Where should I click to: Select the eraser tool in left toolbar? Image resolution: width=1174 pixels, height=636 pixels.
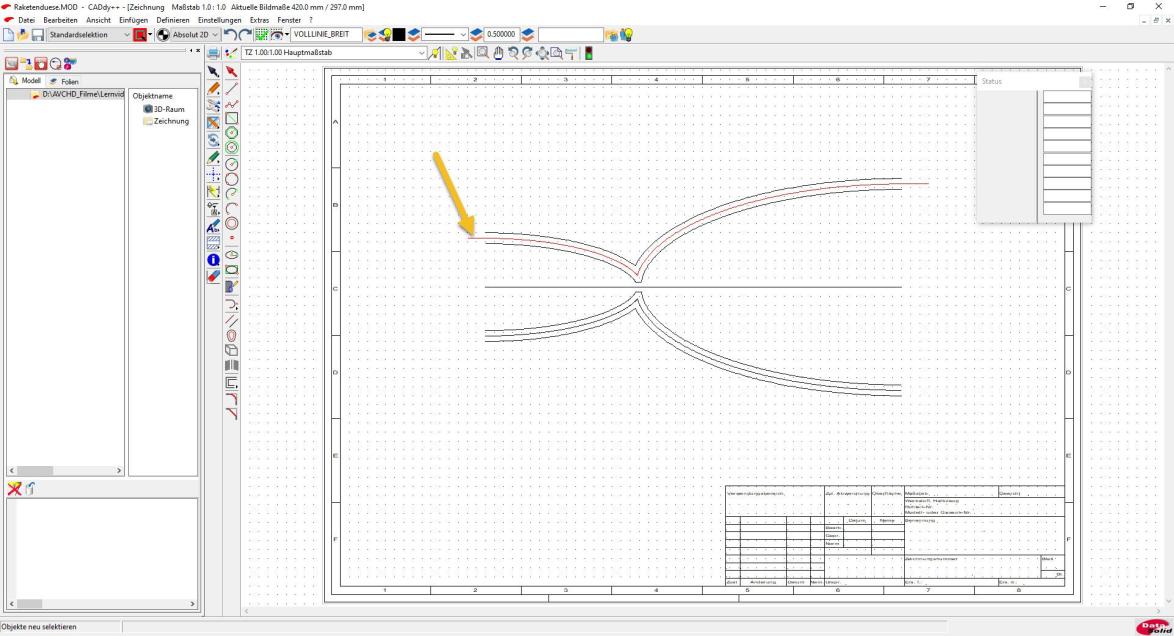click(213, 276)
